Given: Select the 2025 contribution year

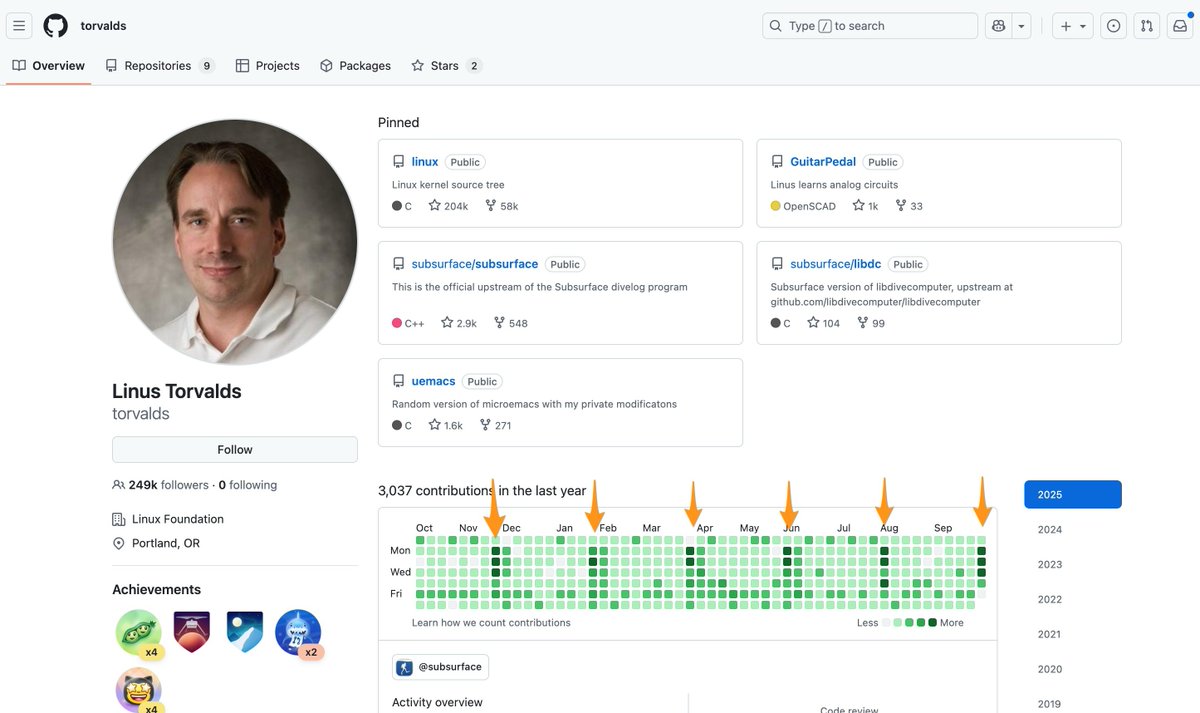Looking at the screenshot, I should (x=1073, y=495).
